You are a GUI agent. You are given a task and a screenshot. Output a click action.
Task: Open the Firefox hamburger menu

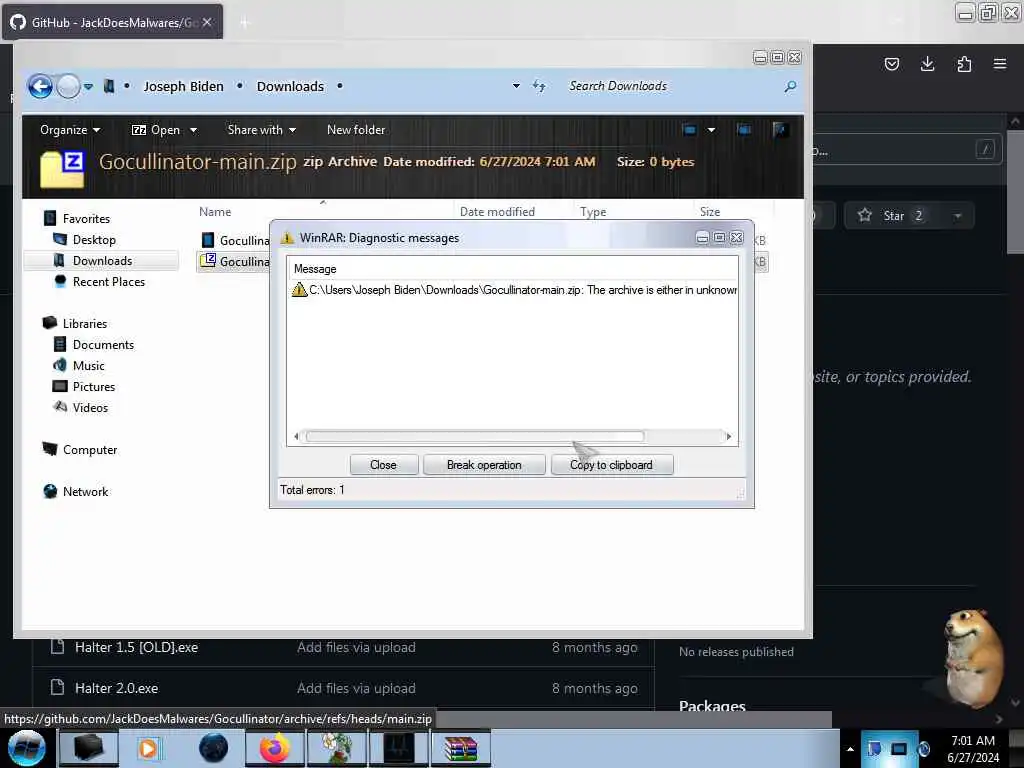click(x=1000, y=64)
